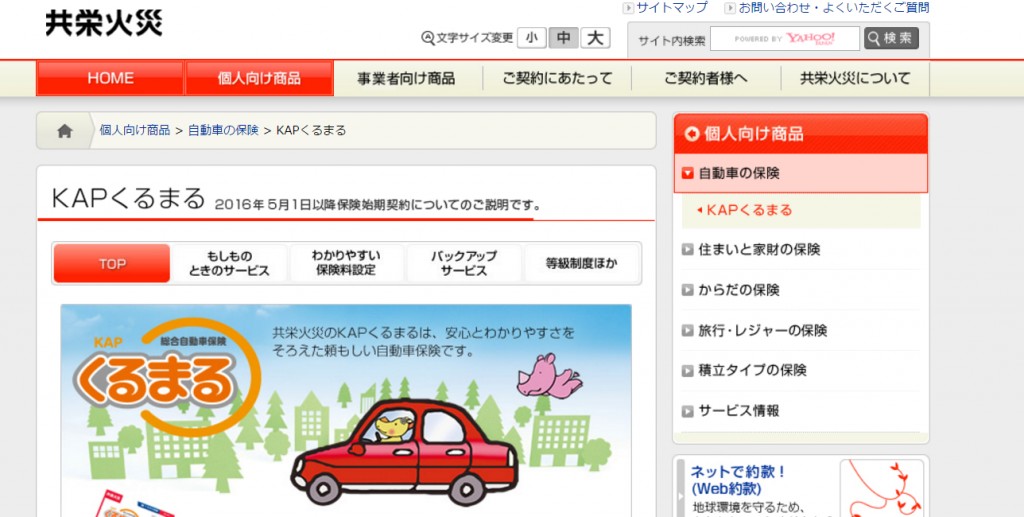Click the サイトマップ link
Image resolution: width=1024 pixels, height=517 pixels.
pyautogui.click(x=672, y=8)
